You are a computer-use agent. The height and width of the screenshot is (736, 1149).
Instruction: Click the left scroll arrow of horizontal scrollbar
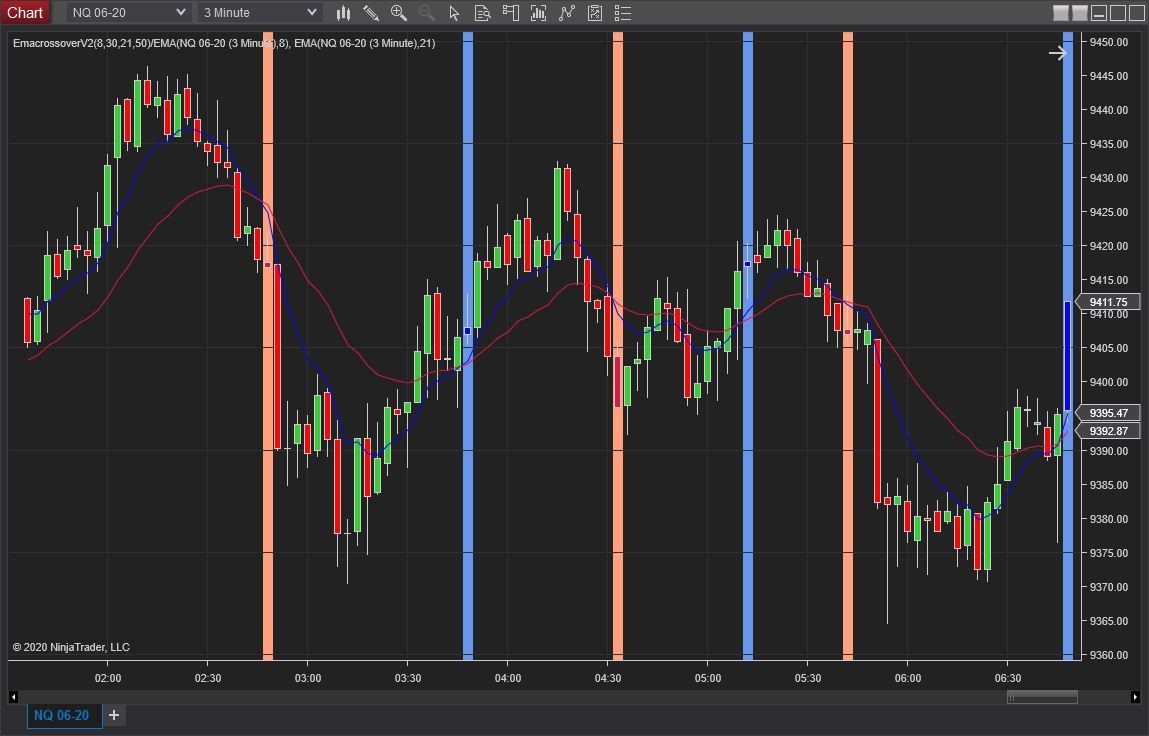(x=12, y=696)
